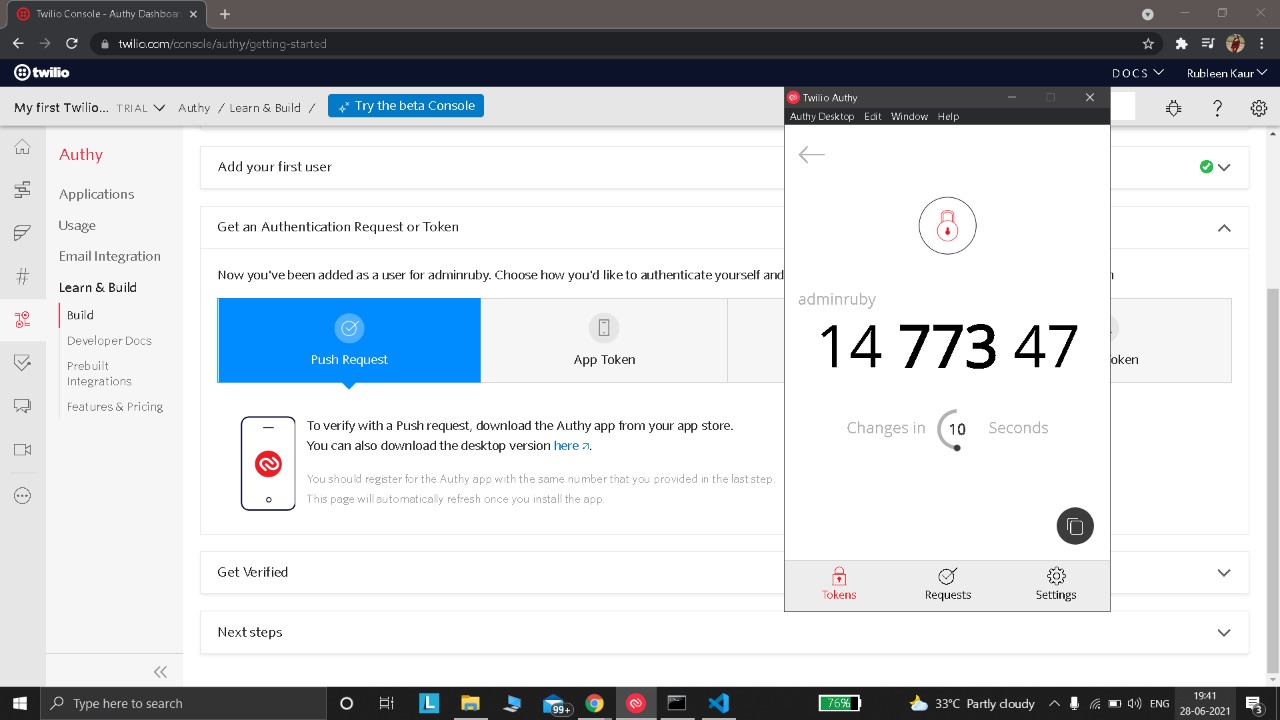1280x720 pixels.
Task: Open the Edit menu in Authy
Action: 872,117
